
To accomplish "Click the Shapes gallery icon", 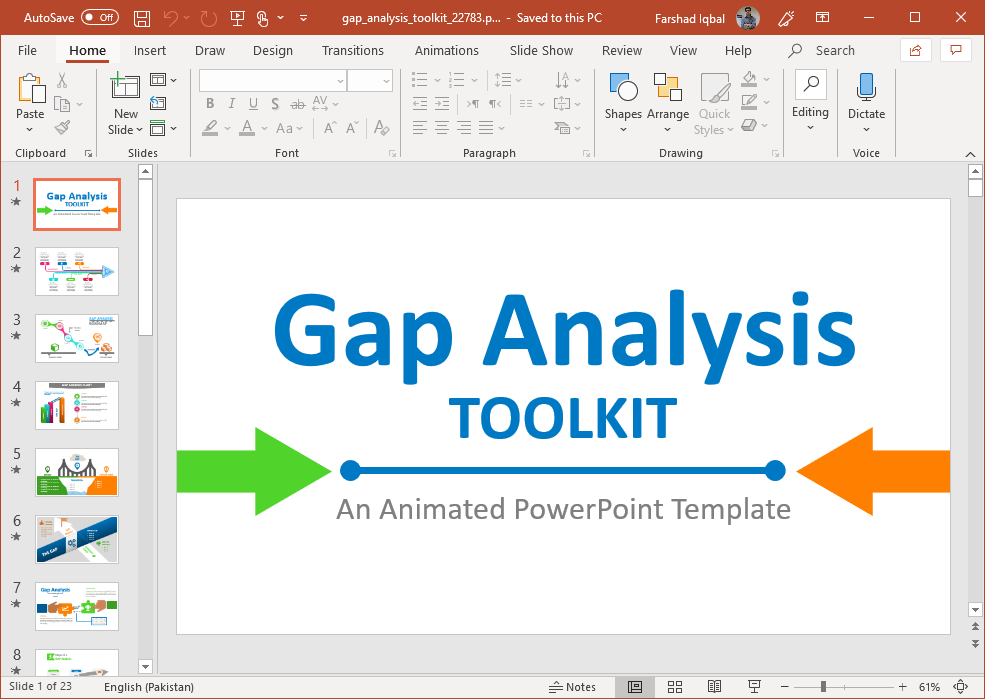I will 623,87.
